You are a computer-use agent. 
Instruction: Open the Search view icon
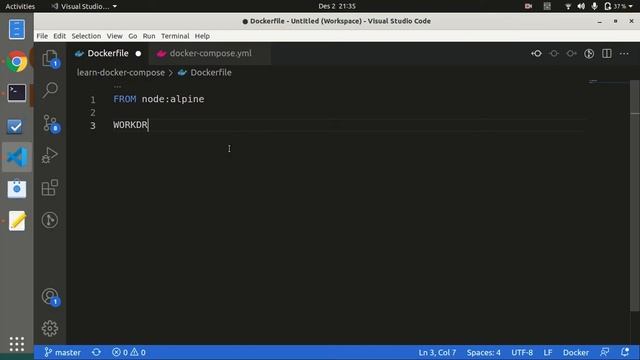(x=50, y=90)
